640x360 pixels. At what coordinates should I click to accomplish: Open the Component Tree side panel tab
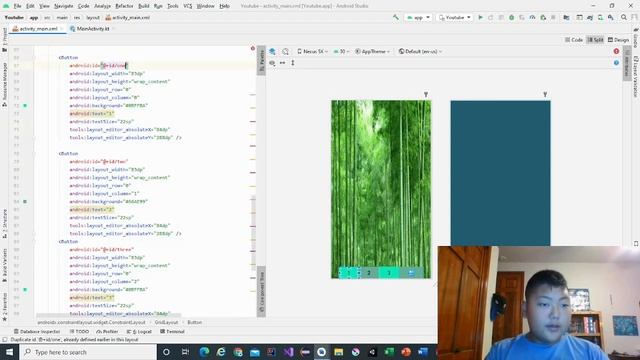tap(262, 291)
